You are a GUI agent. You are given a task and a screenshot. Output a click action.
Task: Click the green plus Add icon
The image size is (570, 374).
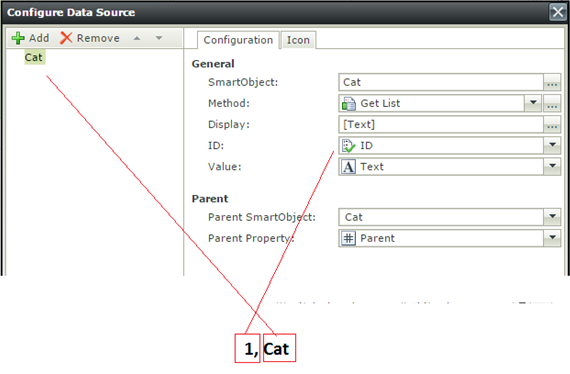tap(18, 38)
